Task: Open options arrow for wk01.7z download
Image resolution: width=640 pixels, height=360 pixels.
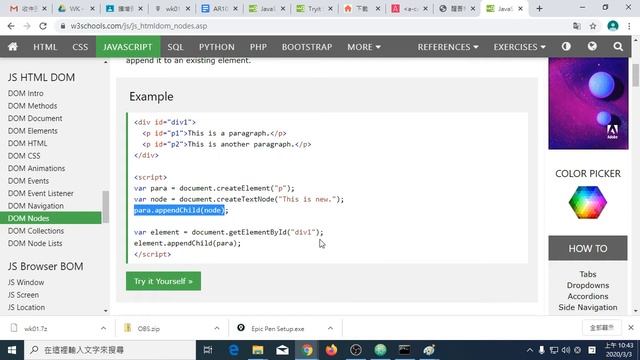Action: click(103, 328)
